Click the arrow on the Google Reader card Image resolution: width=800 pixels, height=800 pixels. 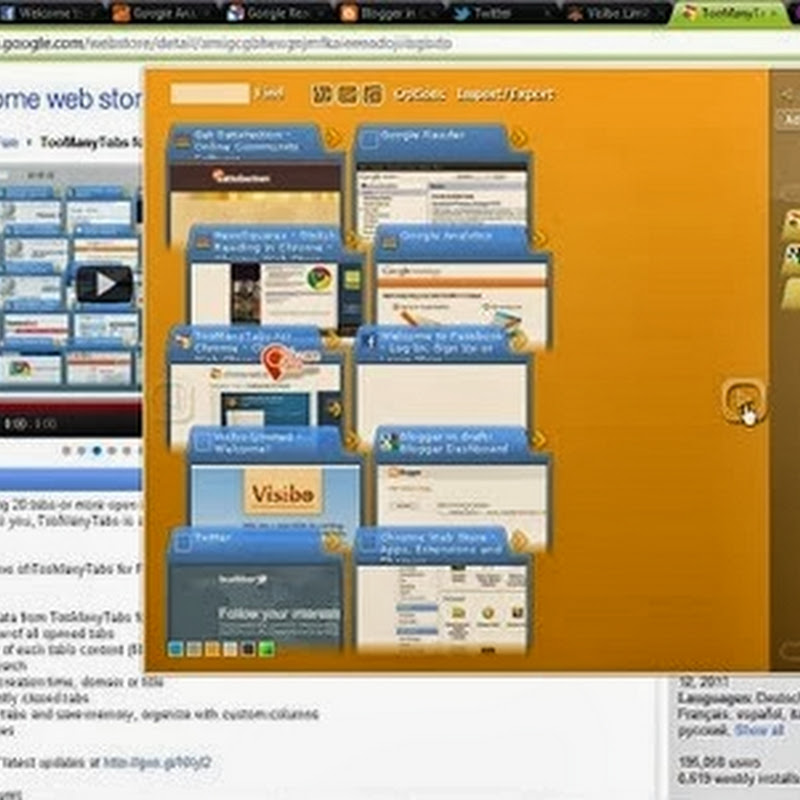(518, 137)
